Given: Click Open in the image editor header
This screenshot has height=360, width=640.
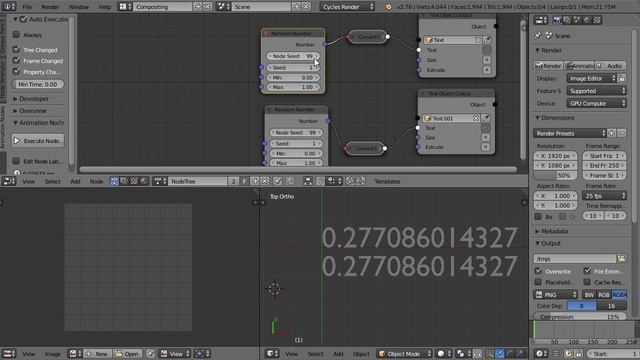Looking at the screenshot, I should (x=127, y=354).
